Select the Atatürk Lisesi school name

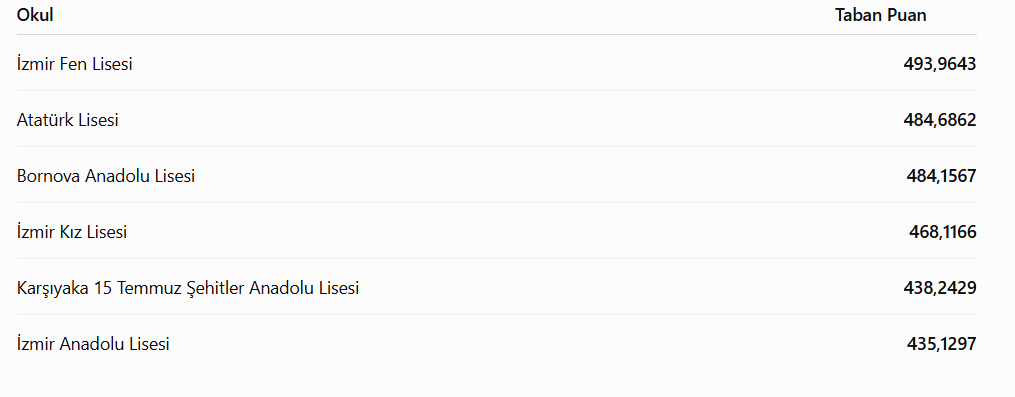click(67, 120)
